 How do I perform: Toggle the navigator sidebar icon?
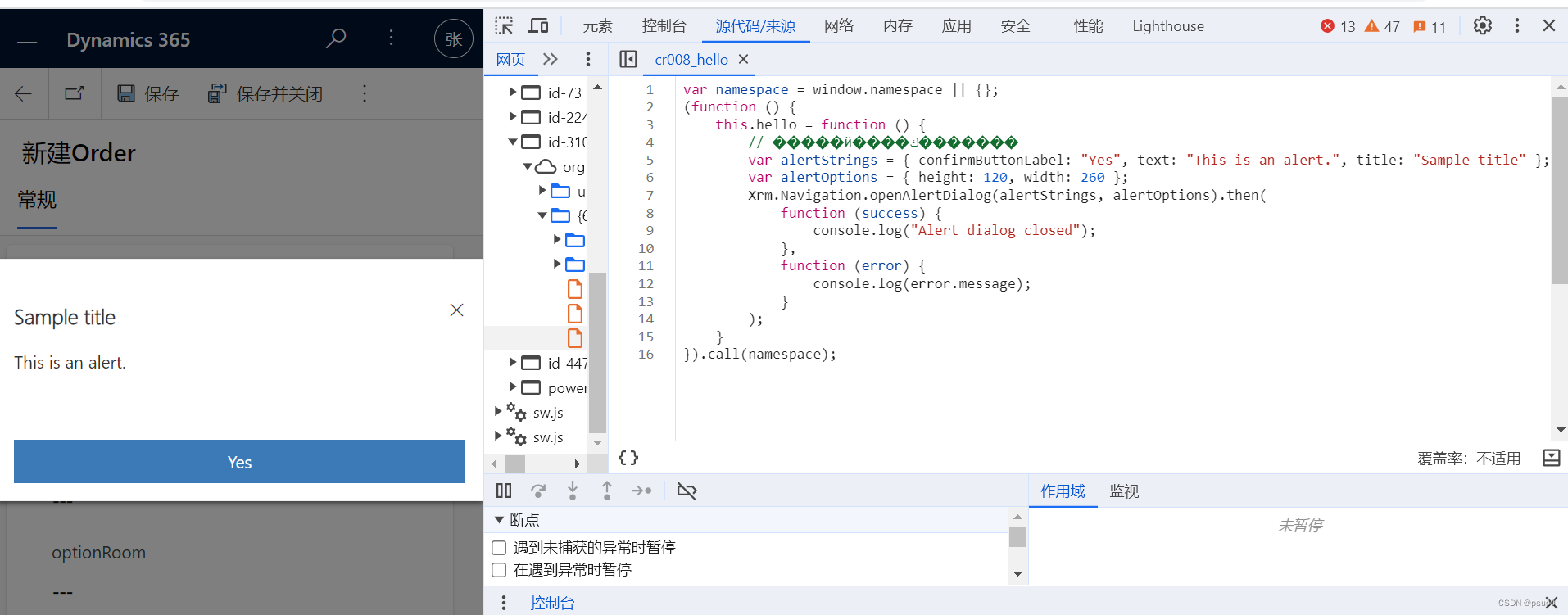tap(628, 59)
